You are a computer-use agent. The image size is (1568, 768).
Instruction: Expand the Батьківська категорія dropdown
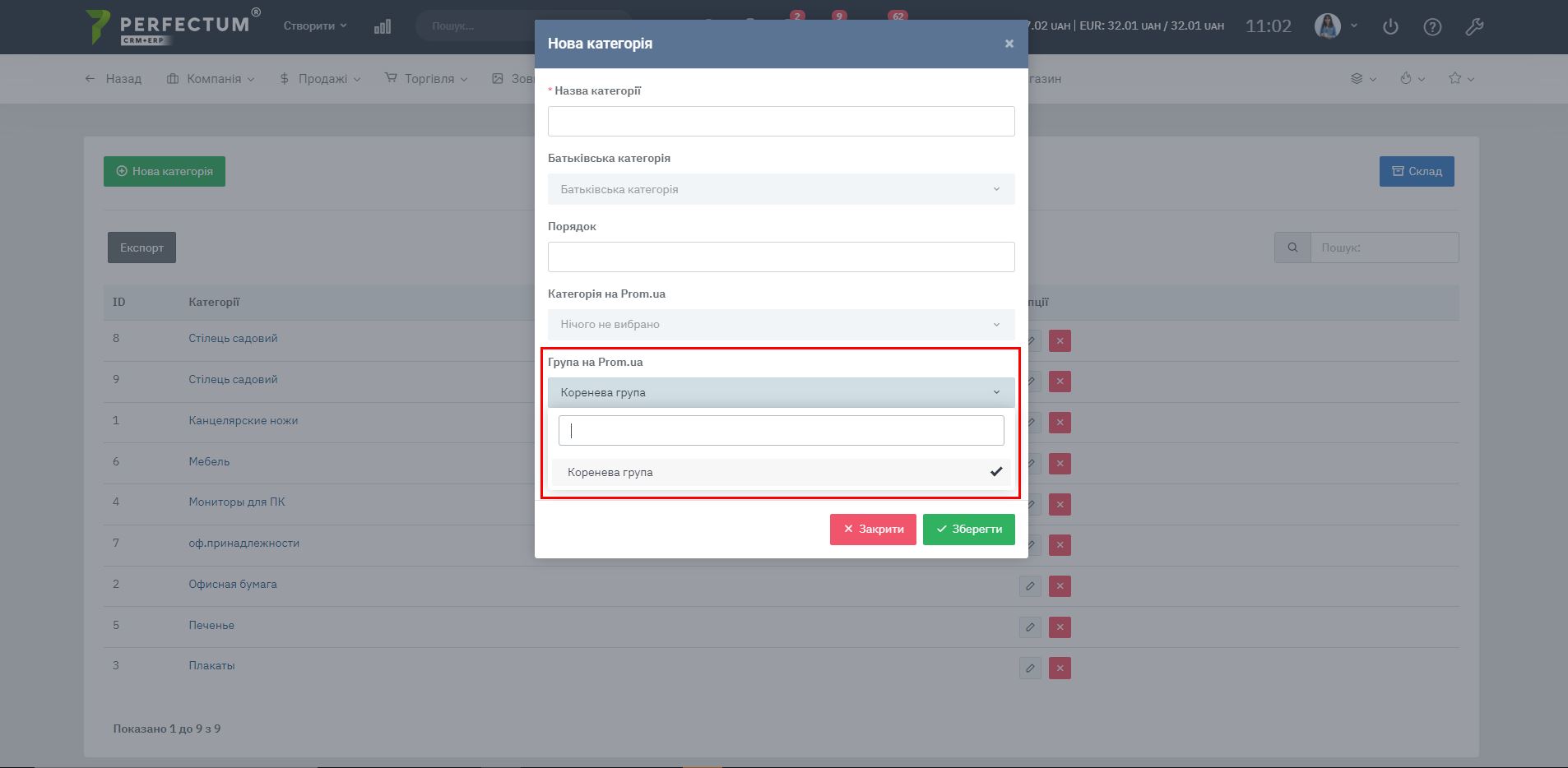coord(781,189)
